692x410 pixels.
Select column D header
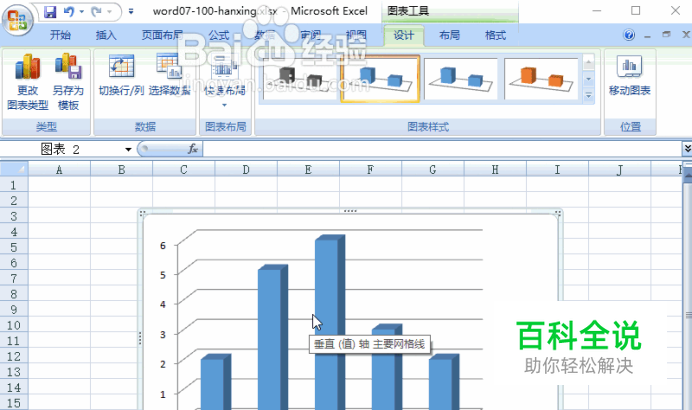pyautogui.click(x=246, y=169)
